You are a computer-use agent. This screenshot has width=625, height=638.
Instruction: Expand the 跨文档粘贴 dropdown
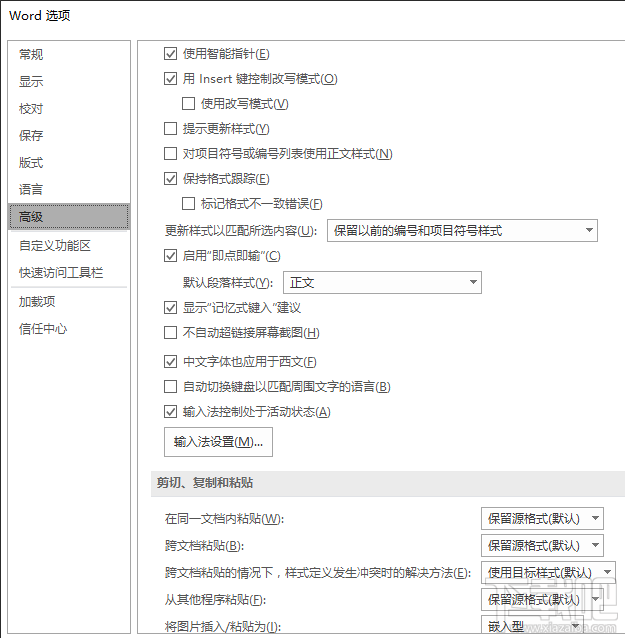tap(542, 546)
